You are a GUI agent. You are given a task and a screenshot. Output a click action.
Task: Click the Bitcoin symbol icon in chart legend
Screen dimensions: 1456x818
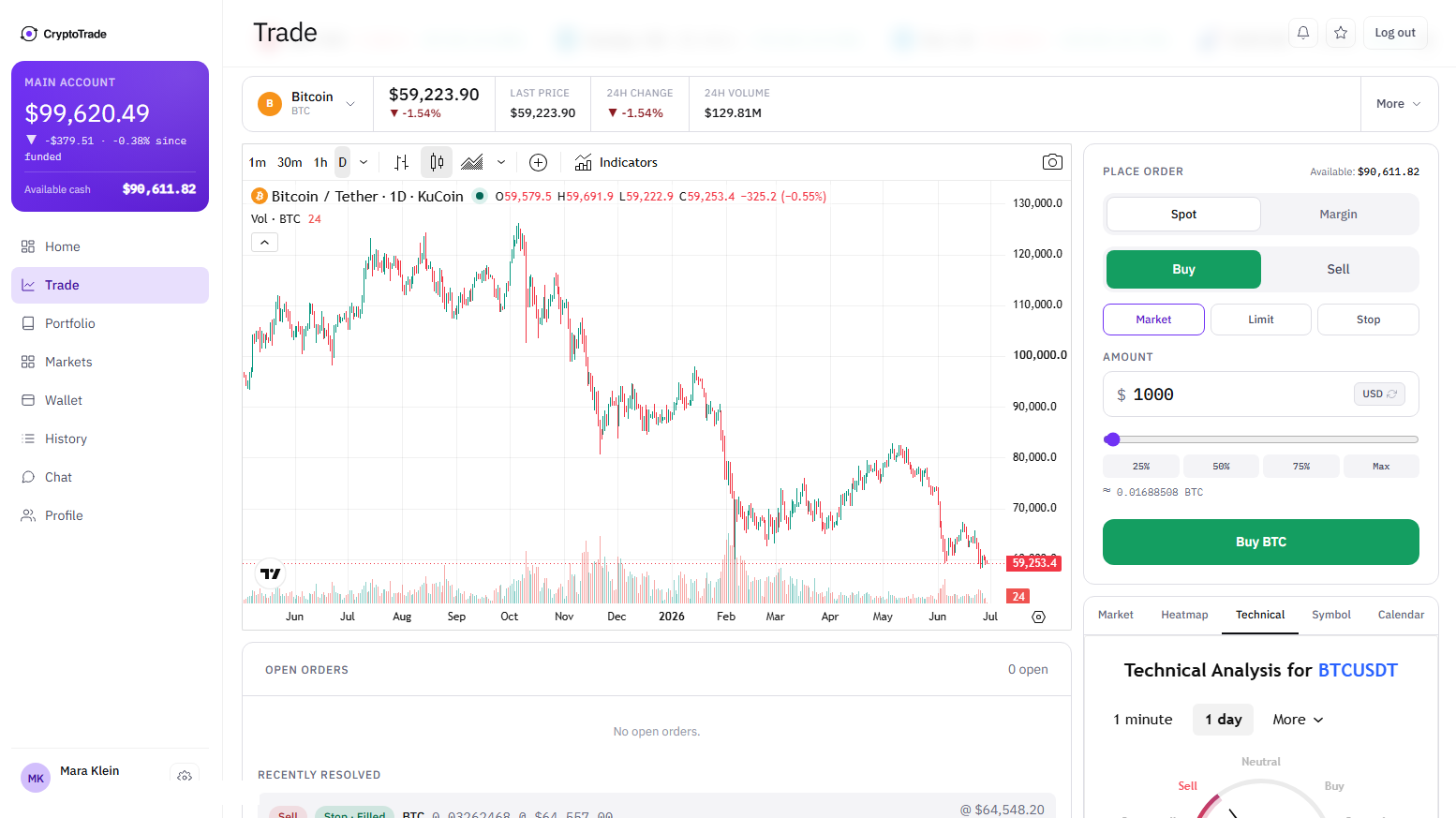(x=260, y=196)
